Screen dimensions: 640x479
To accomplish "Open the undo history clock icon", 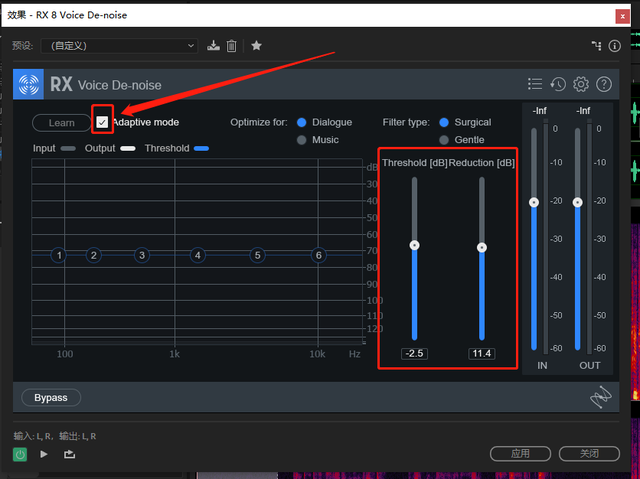I will pos(558,84).
